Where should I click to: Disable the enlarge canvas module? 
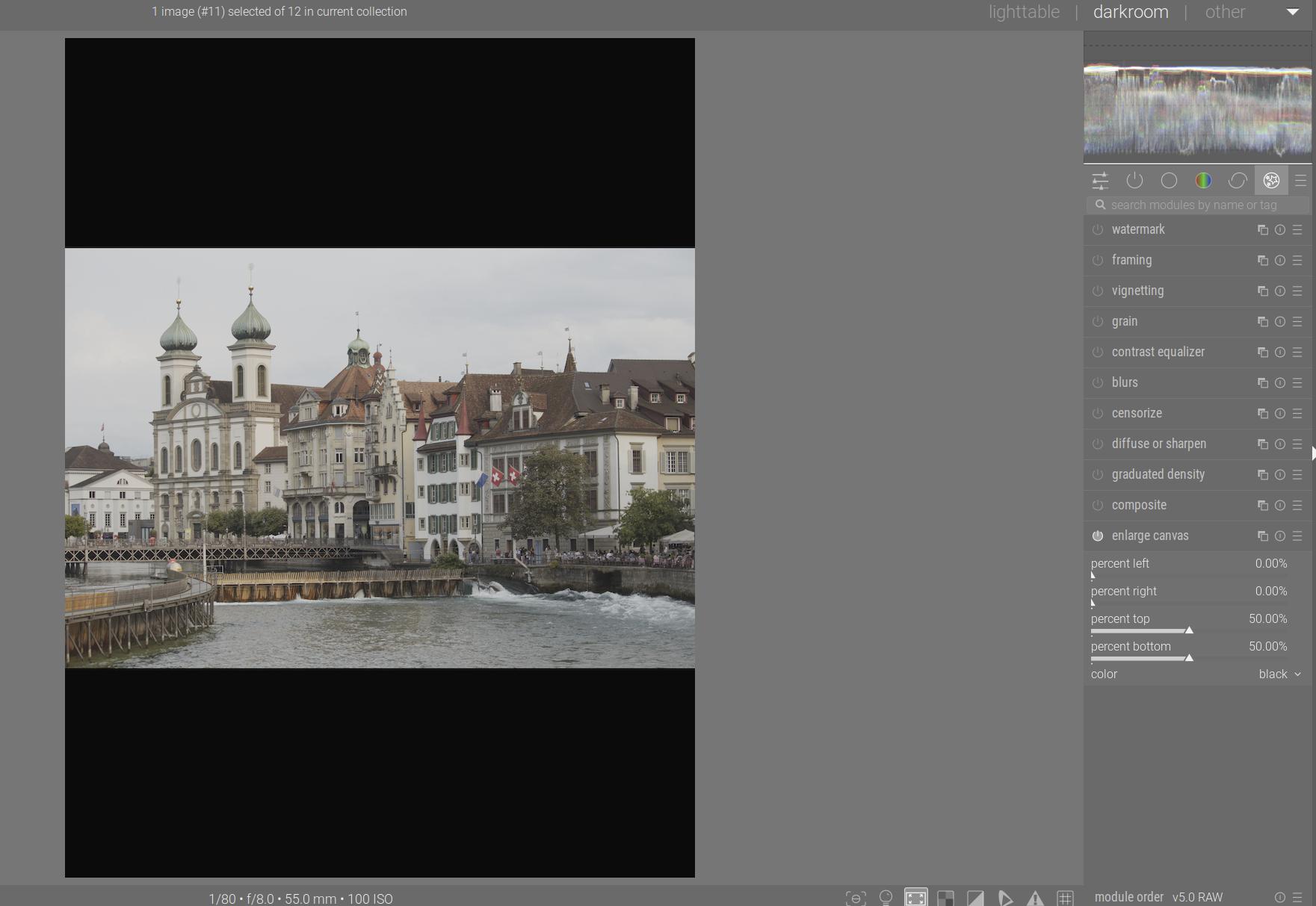[x=1098, y=536]
